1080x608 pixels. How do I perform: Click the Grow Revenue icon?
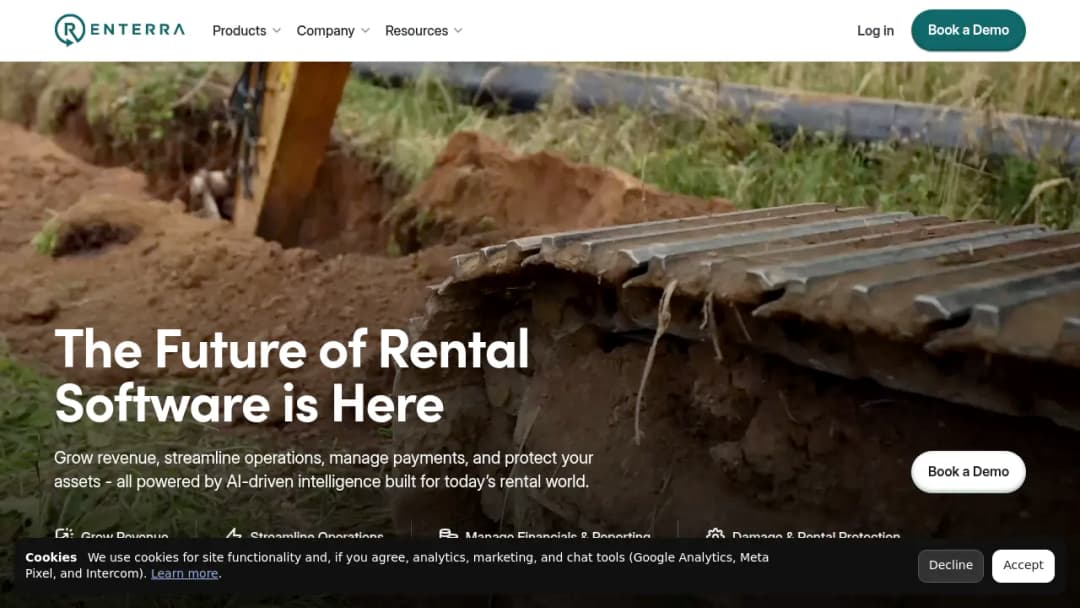pyautogui.click(x=64, y=534)
